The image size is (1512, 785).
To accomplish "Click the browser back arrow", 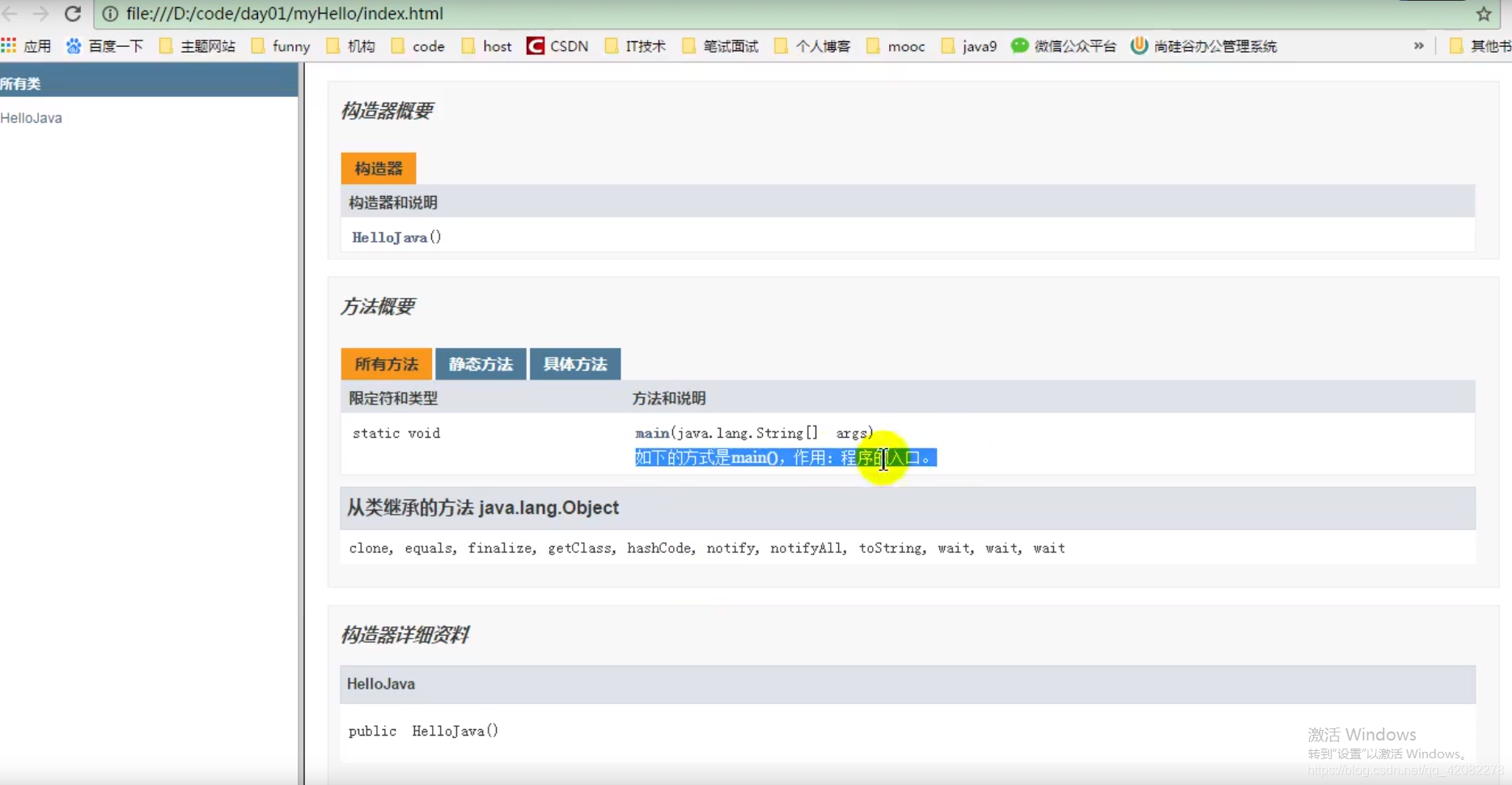I will [10, 14].
